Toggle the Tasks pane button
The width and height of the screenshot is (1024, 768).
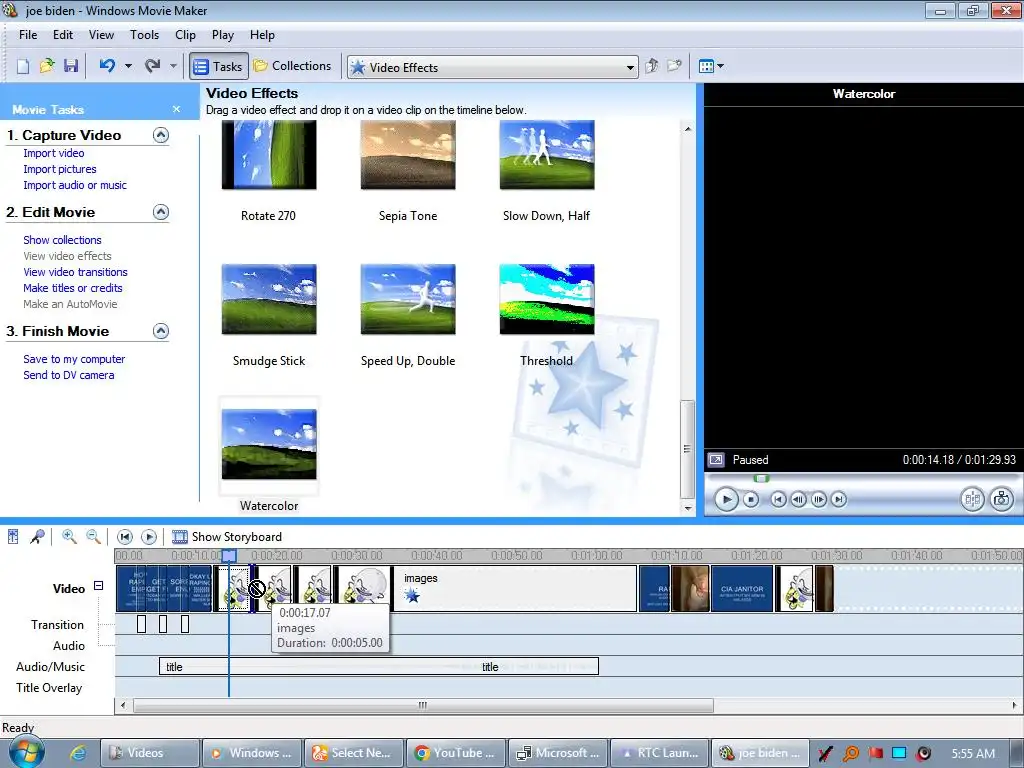point(219,66)
